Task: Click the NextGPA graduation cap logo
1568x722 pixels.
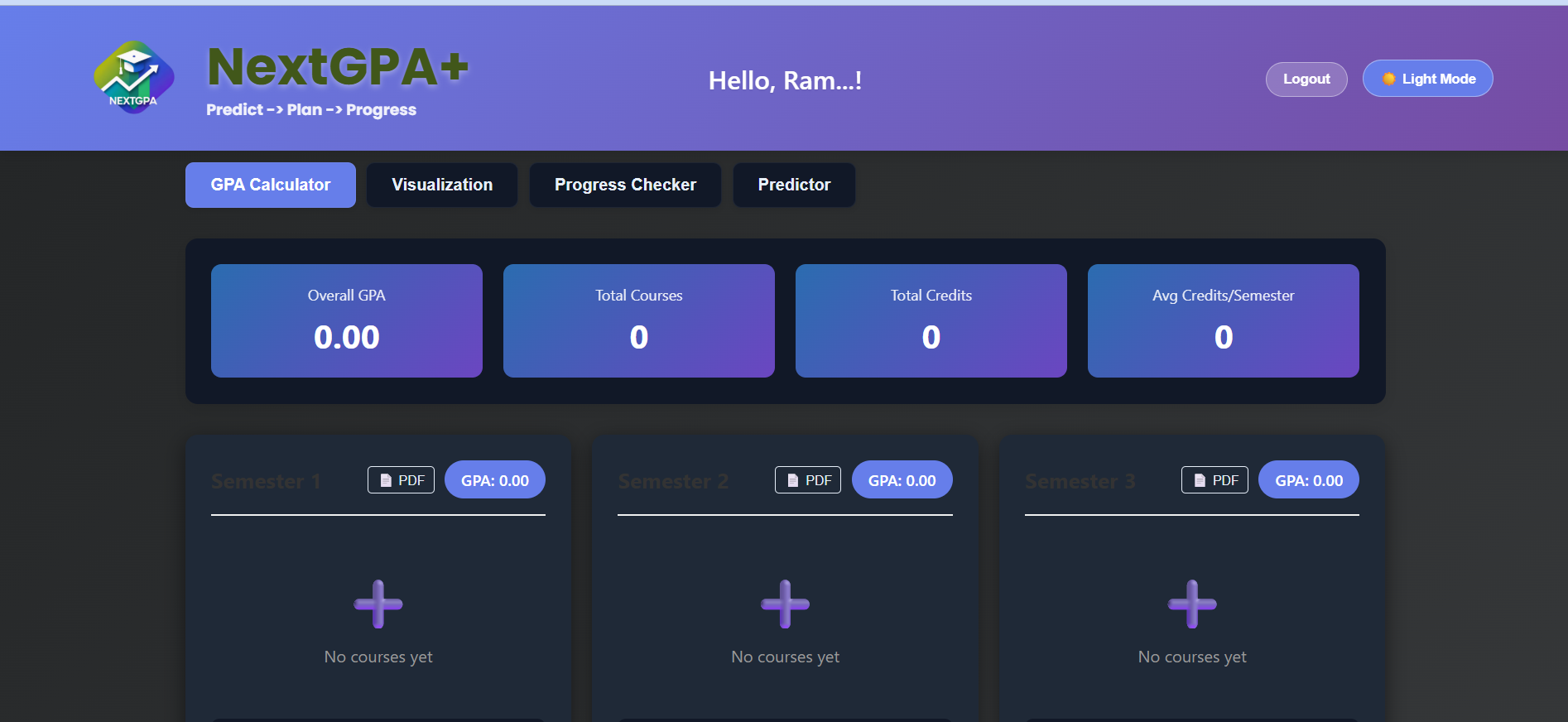Action: 134,78
